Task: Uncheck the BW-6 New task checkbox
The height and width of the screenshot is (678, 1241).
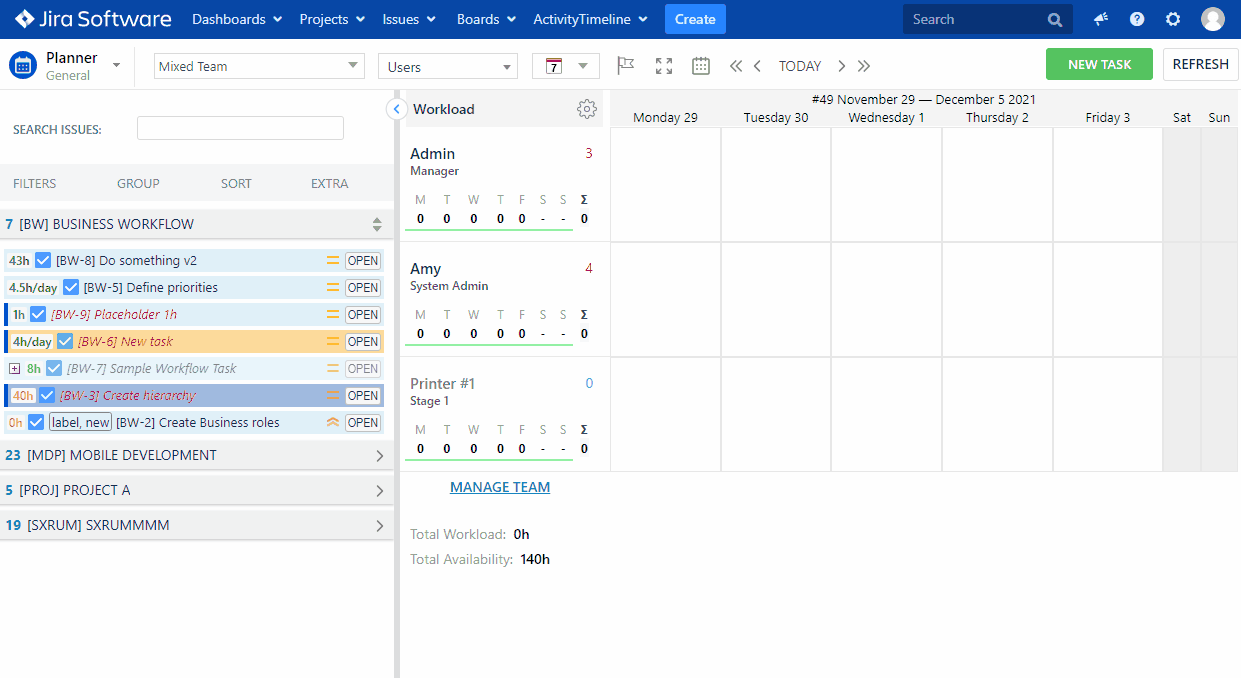Action: [x=65, y=341]
